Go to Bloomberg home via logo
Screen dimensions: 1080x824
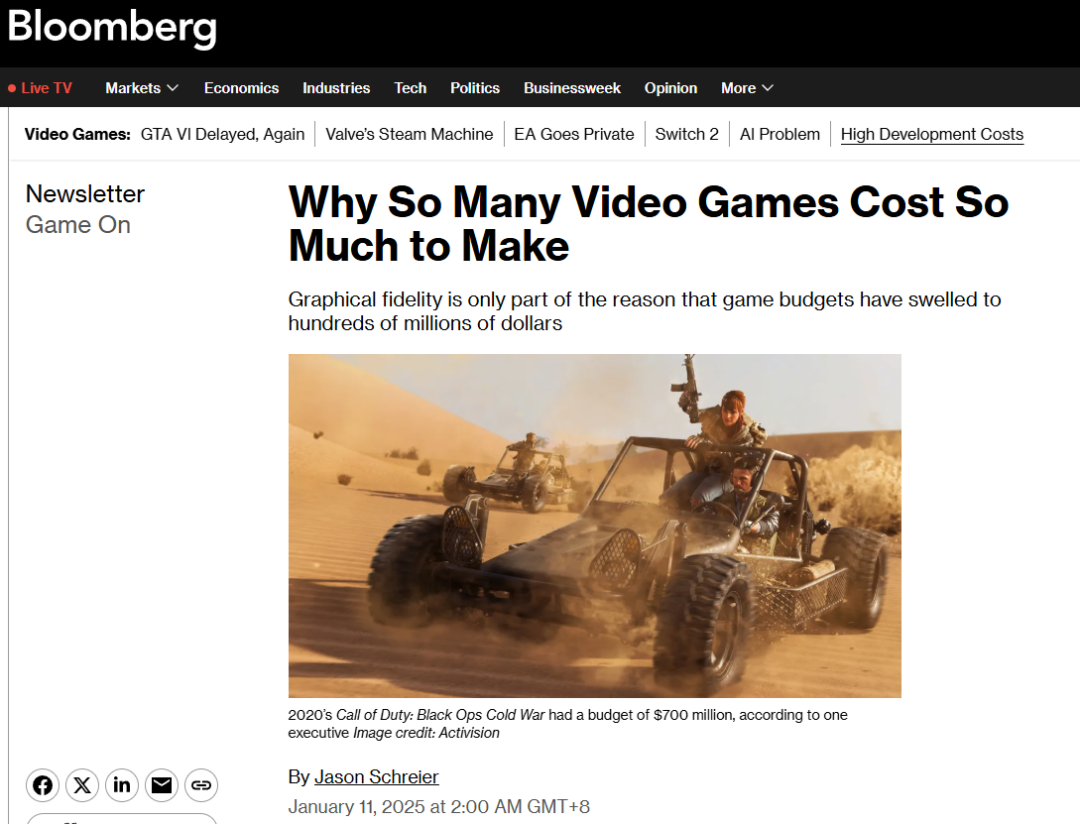coord(112,29)
